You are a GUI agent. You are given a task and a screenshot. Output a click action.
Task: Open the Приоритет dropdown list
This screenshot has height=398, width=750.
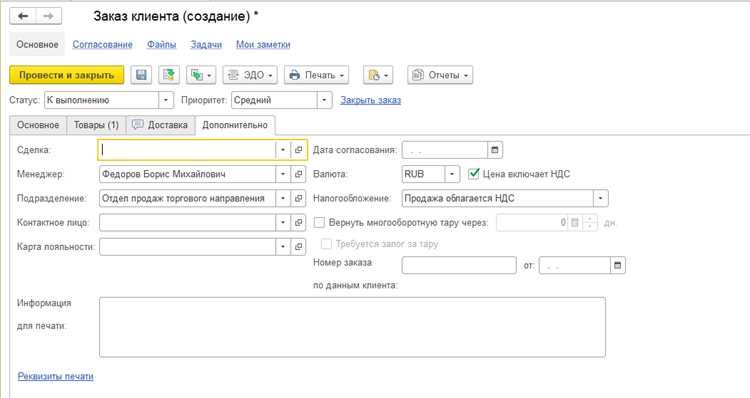324,100
